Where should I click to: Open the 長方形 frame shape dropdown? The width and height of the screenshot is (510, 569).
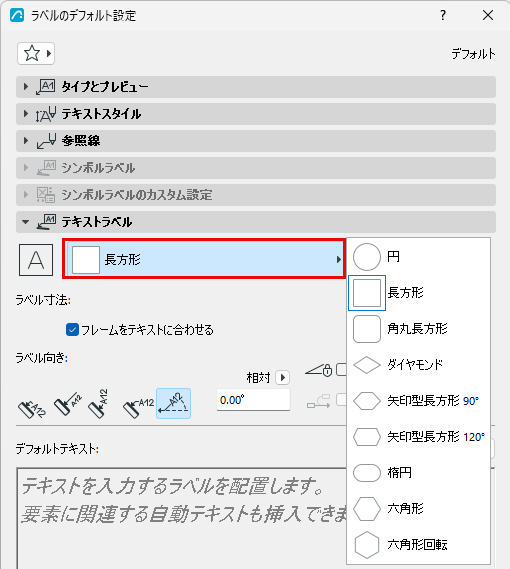(204, 259)
